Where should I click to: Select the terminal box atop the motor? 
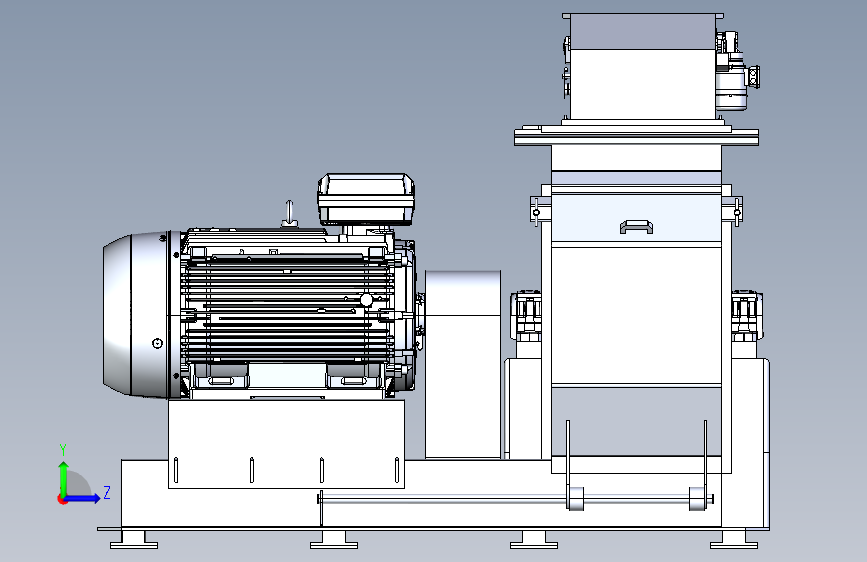click(x=366, y=199)
